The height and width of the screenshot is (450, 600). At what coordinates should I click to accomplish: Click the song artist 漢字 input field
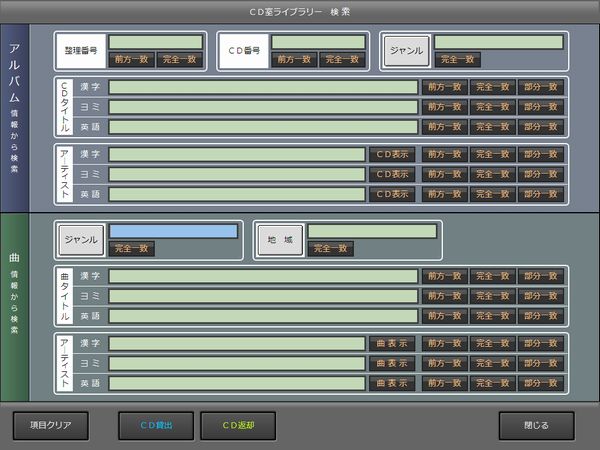pyautogui.click(x=236, y=343)
